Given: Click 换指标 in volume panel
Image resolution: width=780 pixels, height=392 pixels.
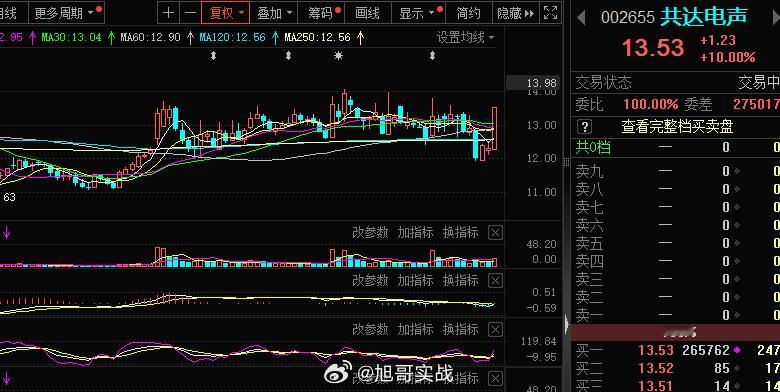Looking at the screenshot, I should coord(460,233).
